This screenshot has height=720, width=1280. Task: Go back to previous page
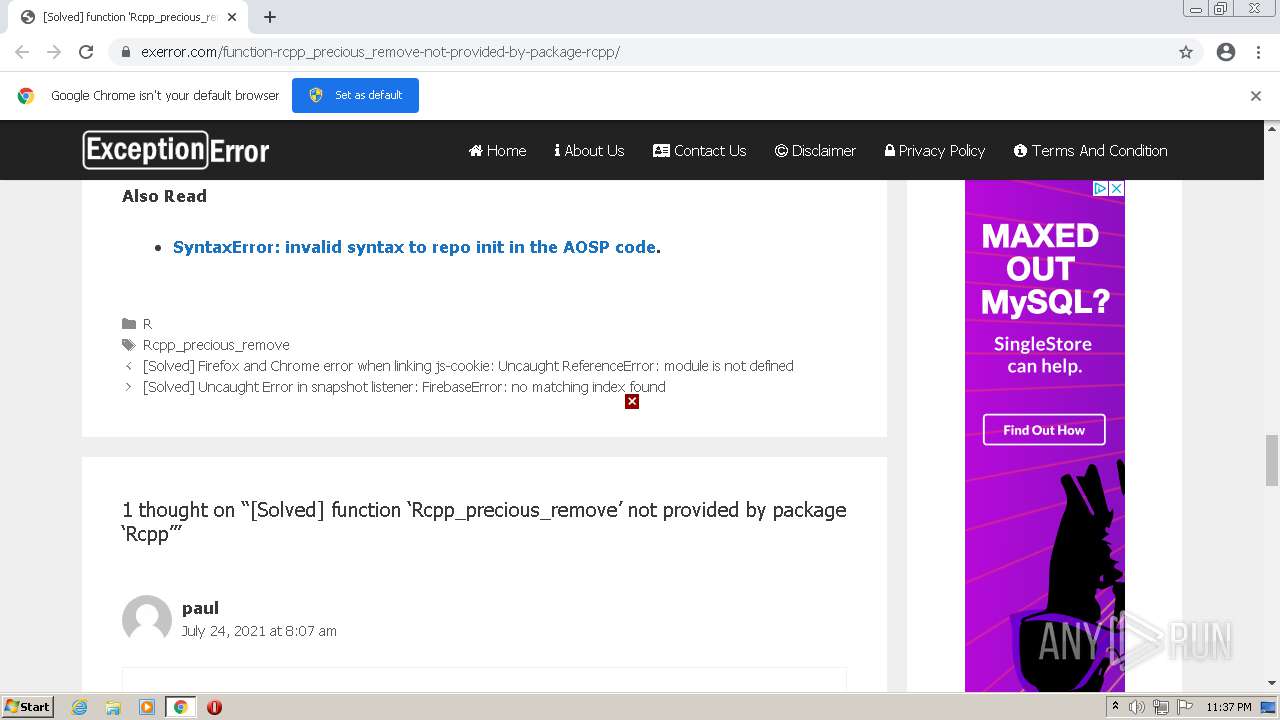pos(22,52)
